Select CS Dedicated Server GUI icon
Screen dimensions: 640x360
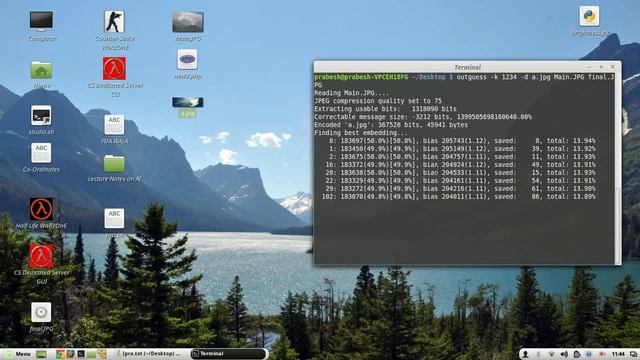point(41,256)
